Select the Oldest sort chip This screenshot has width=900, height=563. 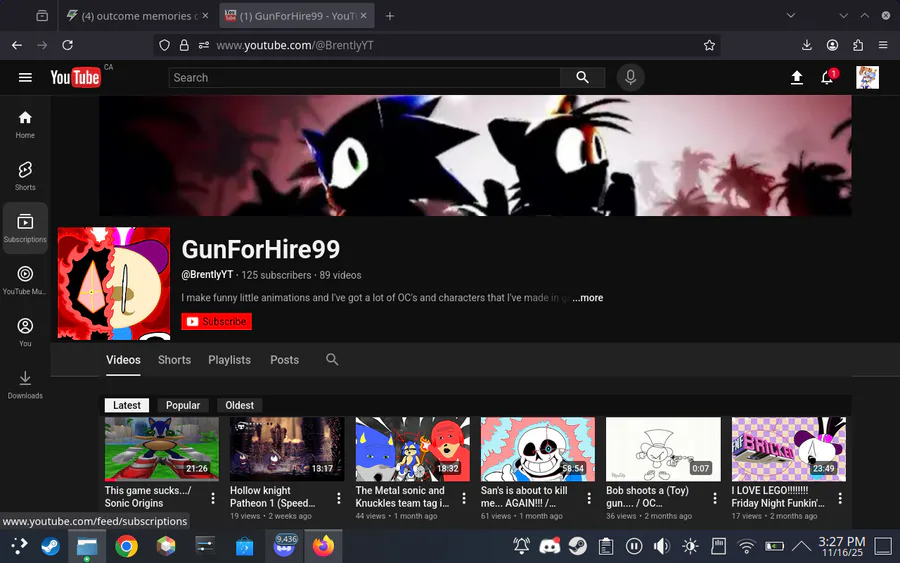click(239, 405)
